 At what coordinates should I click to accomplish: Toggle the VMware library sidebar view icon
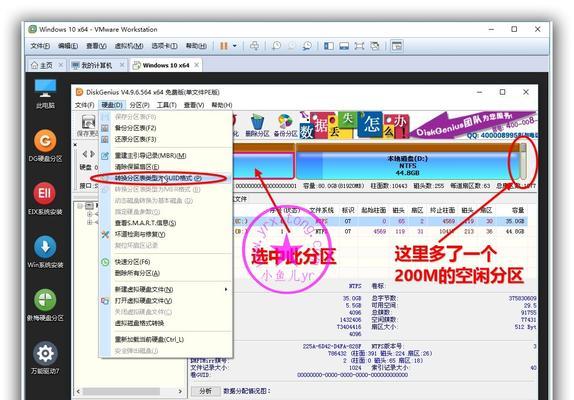tap(329, 46)
